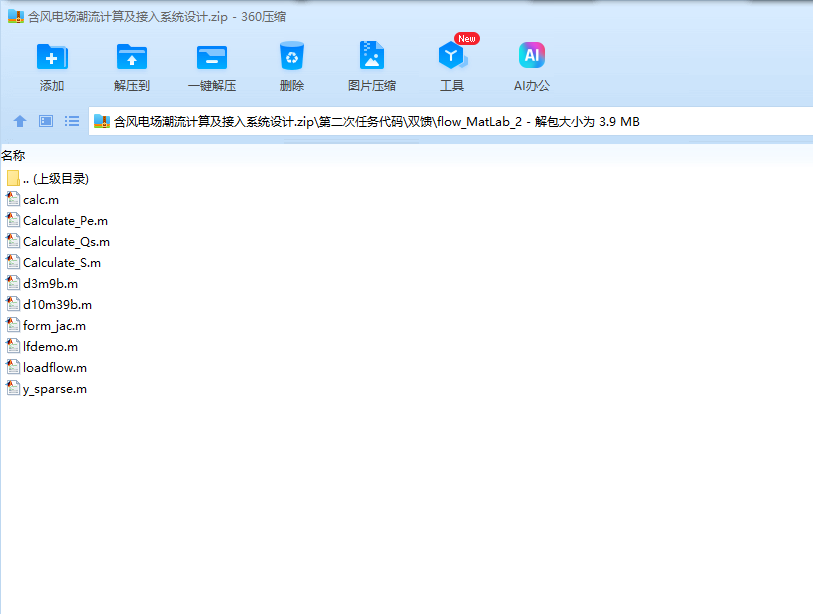The height and width of the screenshot is (614, 813).
Task: Select the d10m39b.m file icon
Action: click(13, 304)
